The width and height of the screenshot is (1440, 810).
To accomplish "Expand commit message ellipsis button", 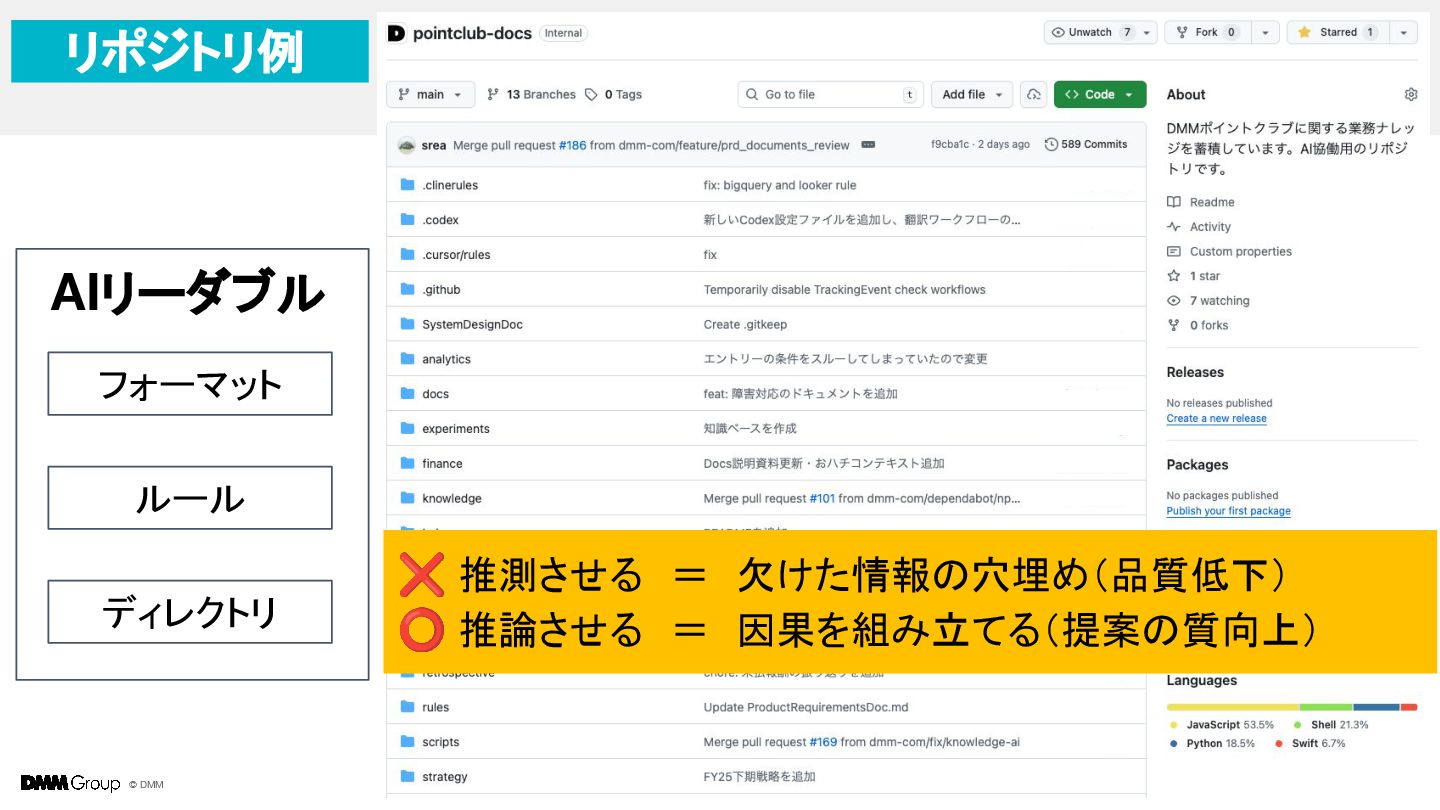I will [x=868, y=145].
